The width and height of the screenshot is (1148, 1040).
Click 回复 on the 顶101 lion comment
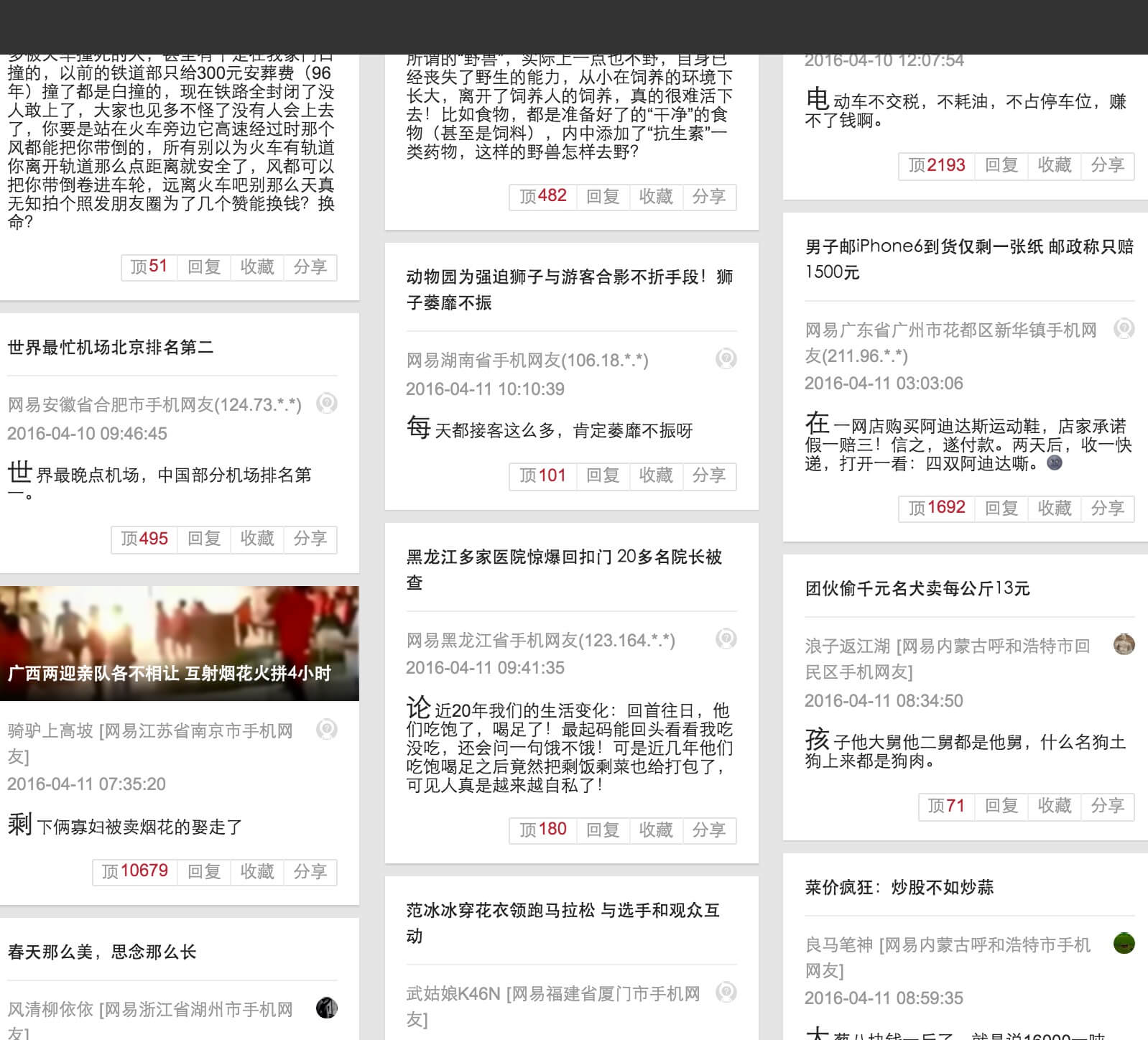pyautogui.click(x=603, y=475)
